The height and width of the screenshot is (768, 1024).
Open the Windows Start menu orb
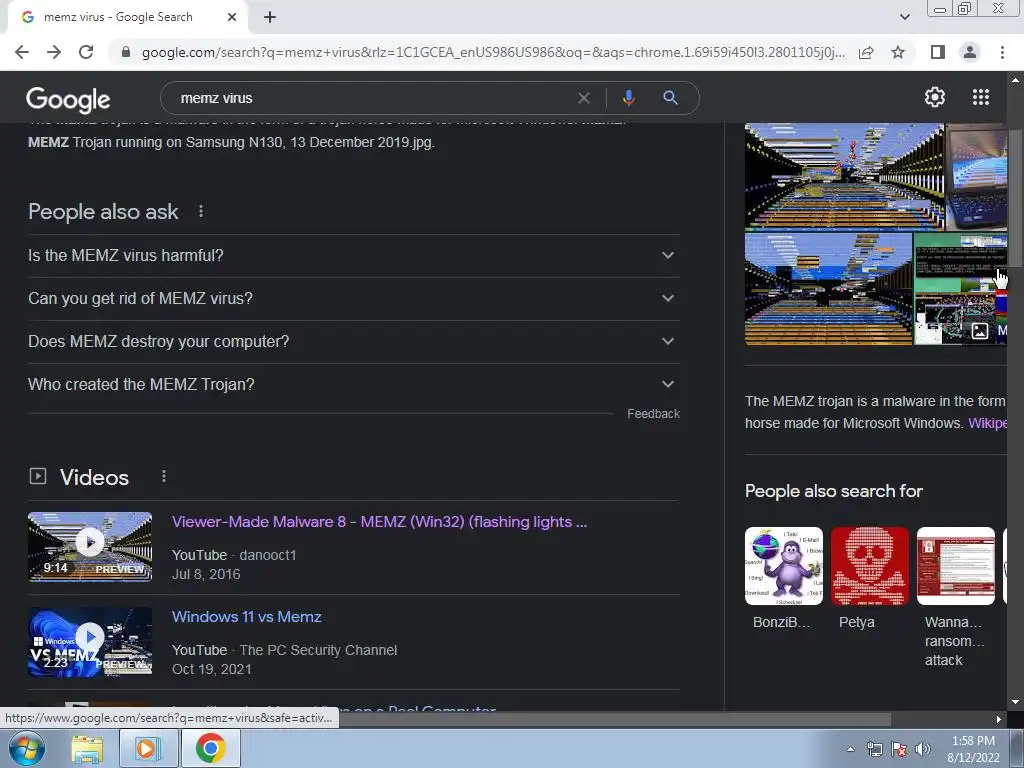coord(27,748)
